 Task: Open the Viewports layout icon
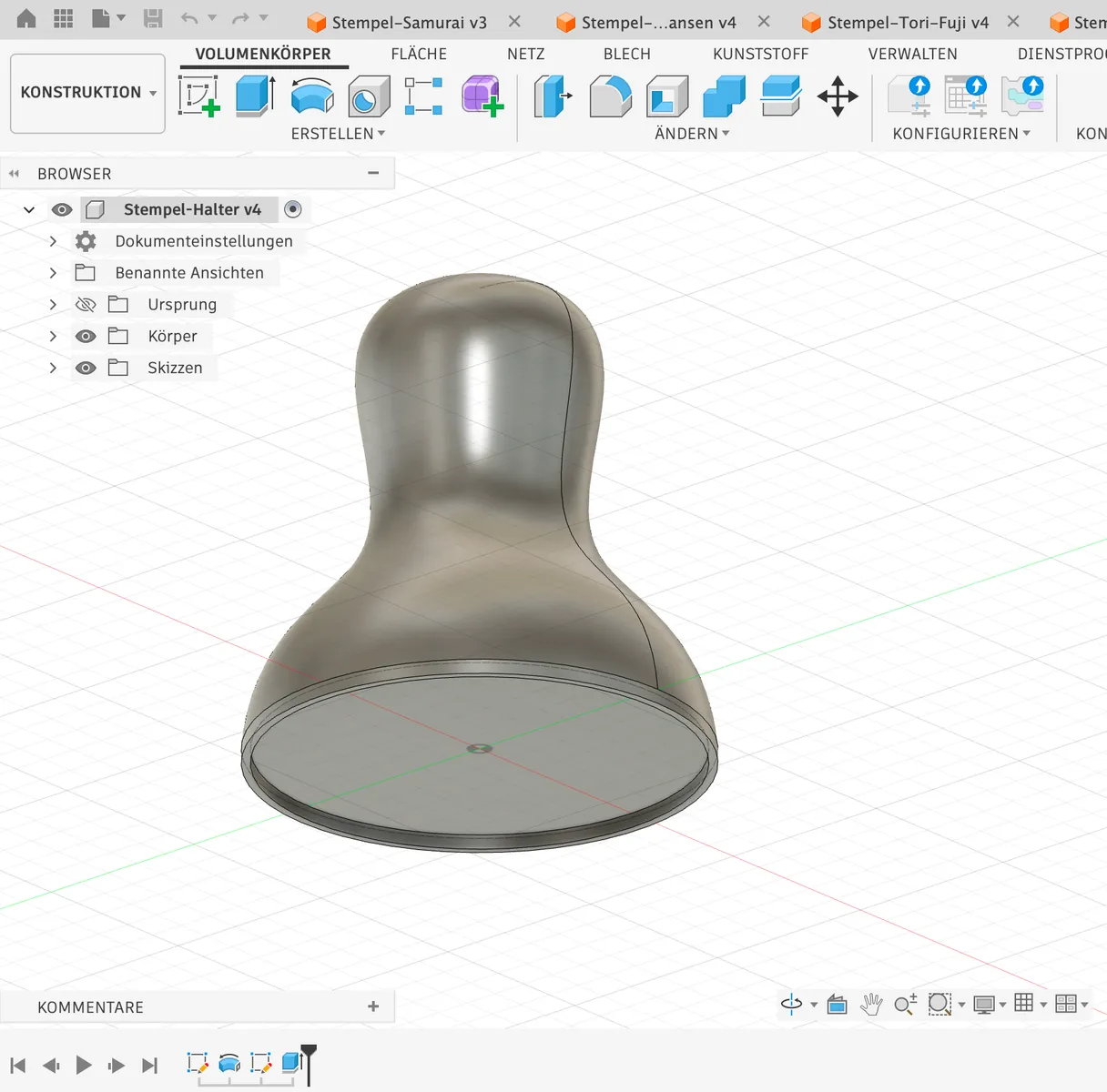[1066, 1004]
